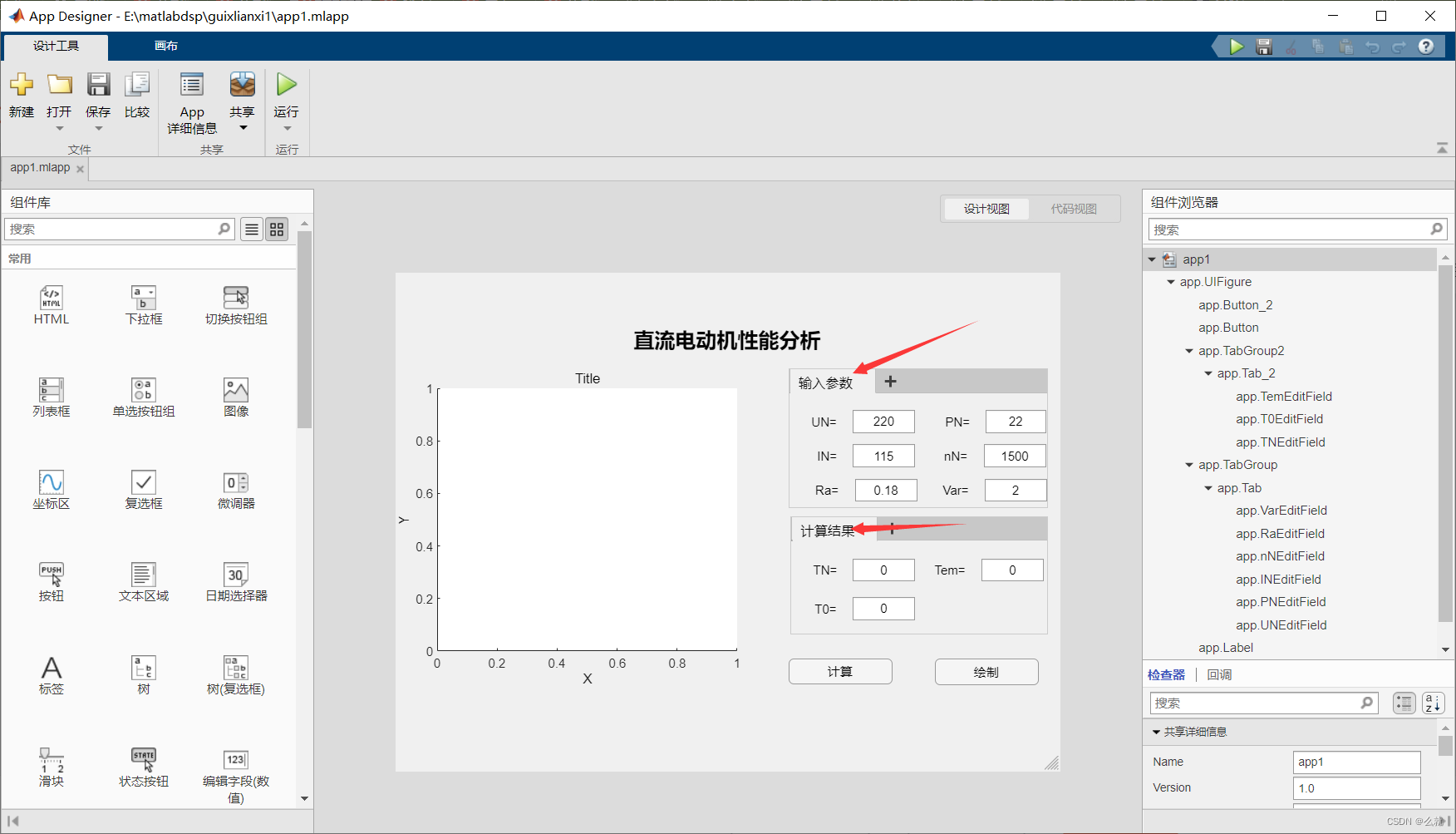
Task: Switch to the 画布 ribbon tab
Action: pos(165,46)
